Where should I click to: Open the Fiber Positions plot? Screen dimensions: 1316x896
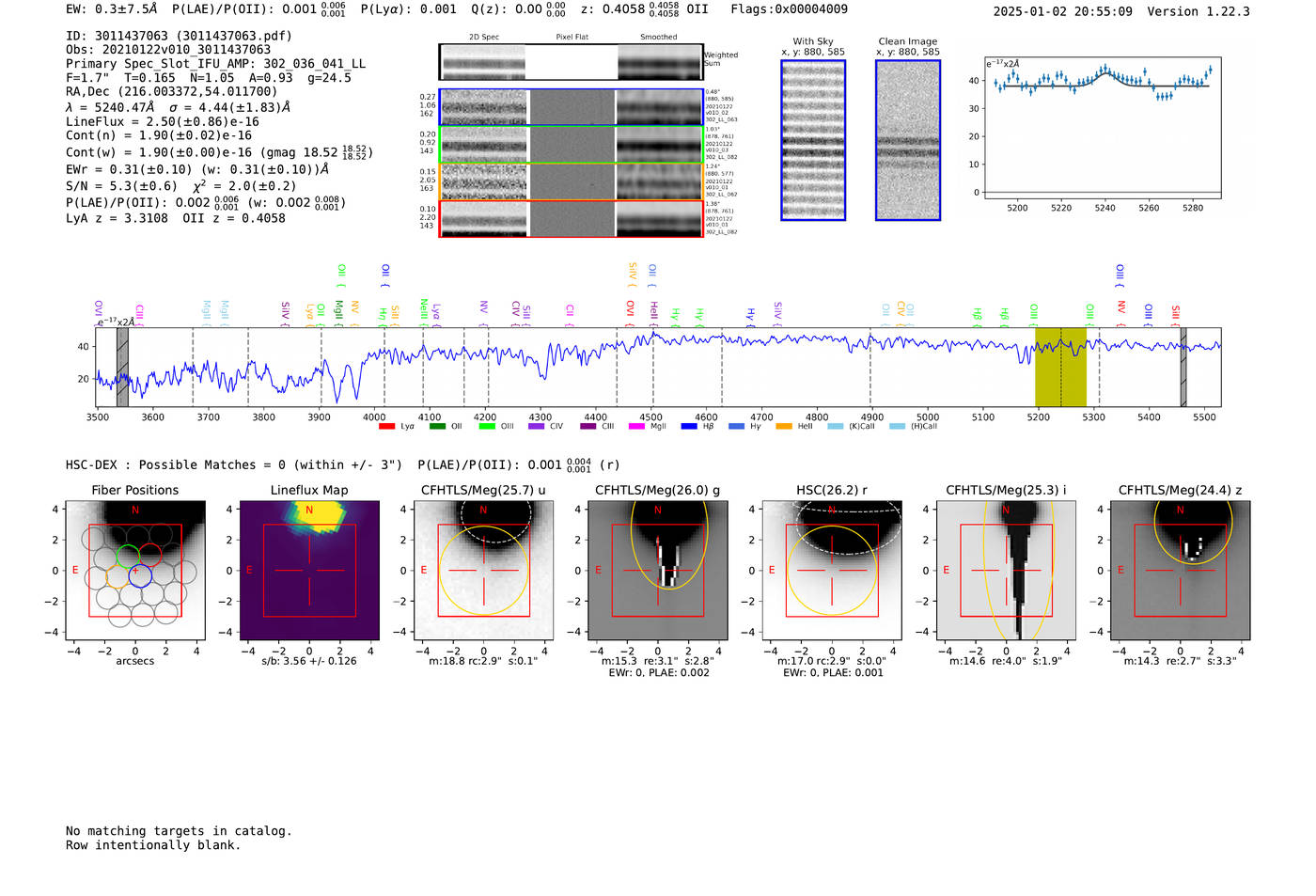click(x=135, y=571)
